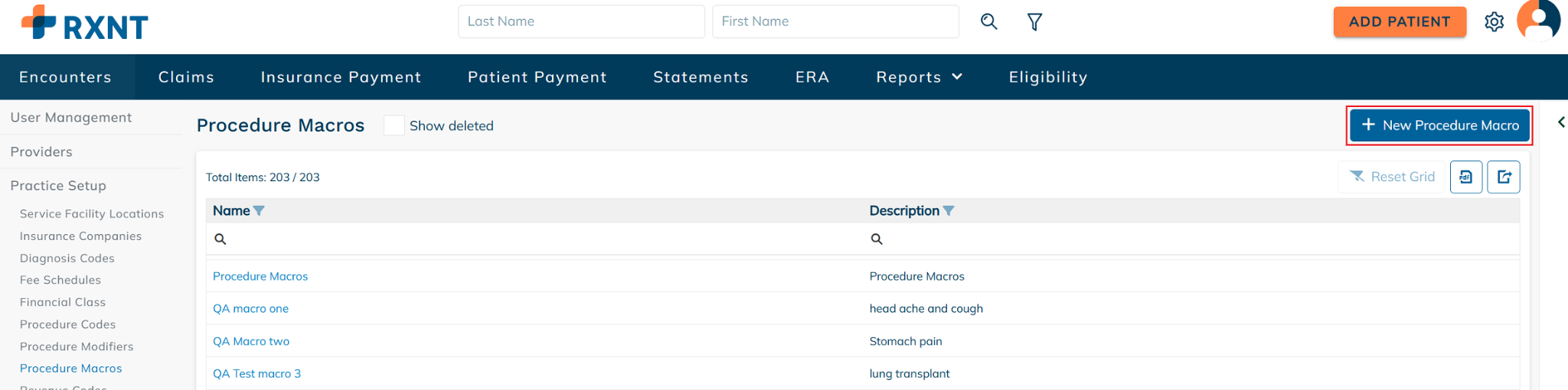Open the QA Macro two link
1568x390 pixels.
tap(251, 342)
